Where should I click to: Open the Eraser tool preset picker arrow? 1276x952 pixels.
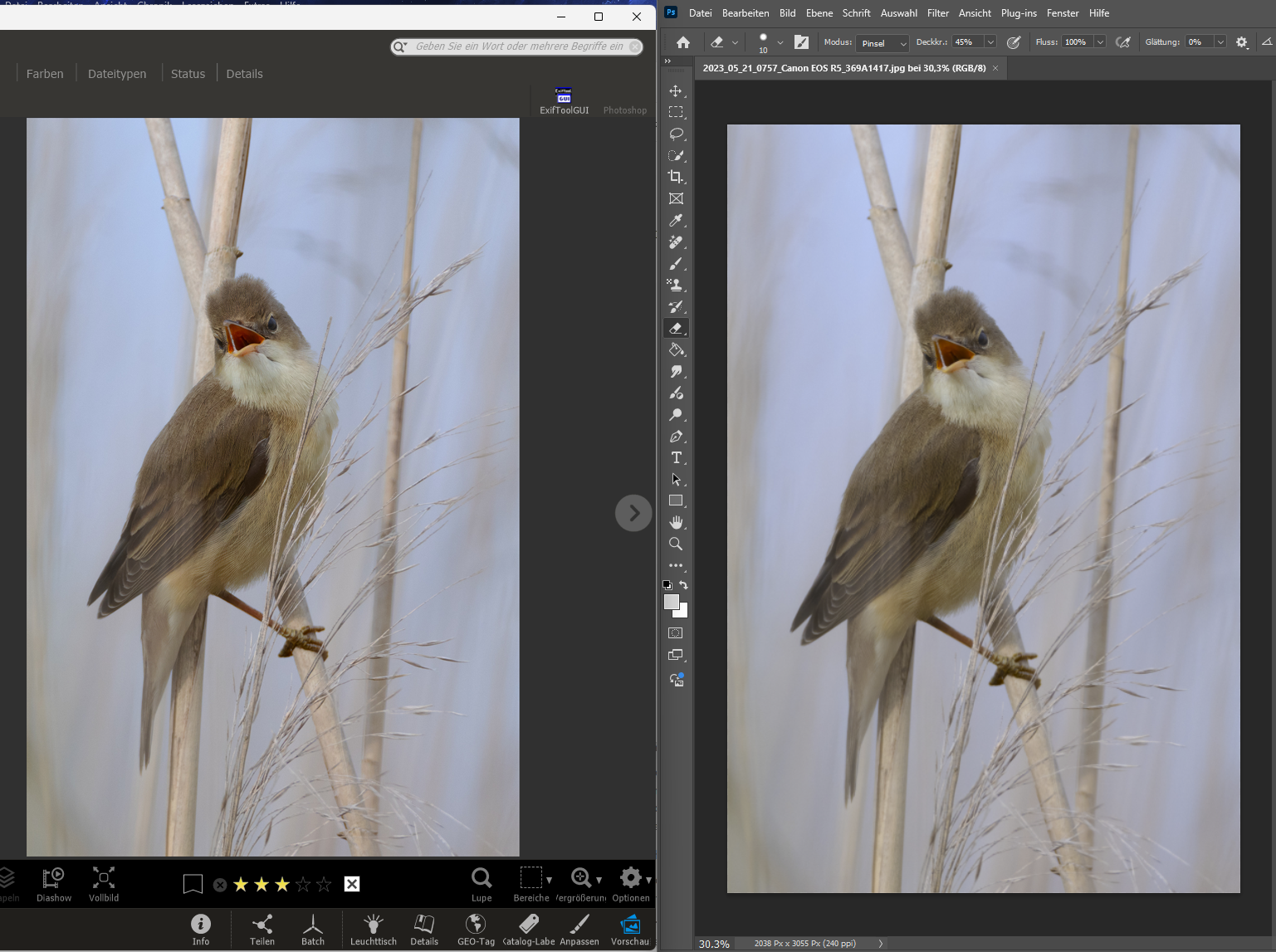pyautogui.click(x=735, y=42)
